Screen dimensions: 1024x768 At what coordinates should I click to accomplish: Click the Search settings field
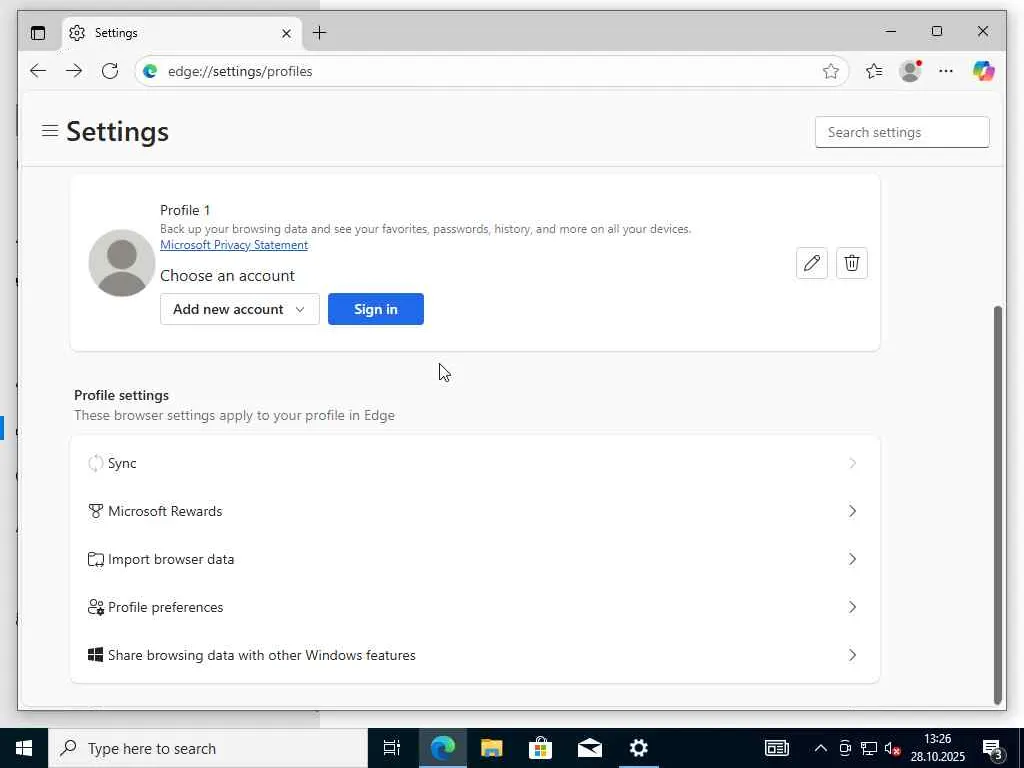(x=902, y=132)
